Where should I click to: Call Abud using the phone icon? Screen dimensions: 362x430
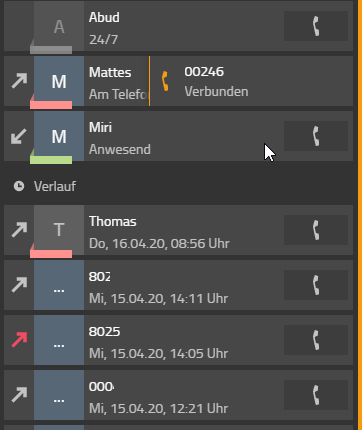316,26
